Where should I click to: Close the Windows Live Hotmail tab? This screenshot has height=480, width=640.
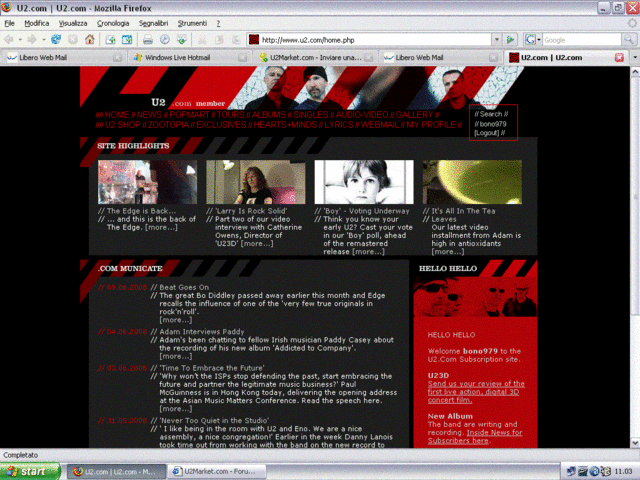point(242,58)
